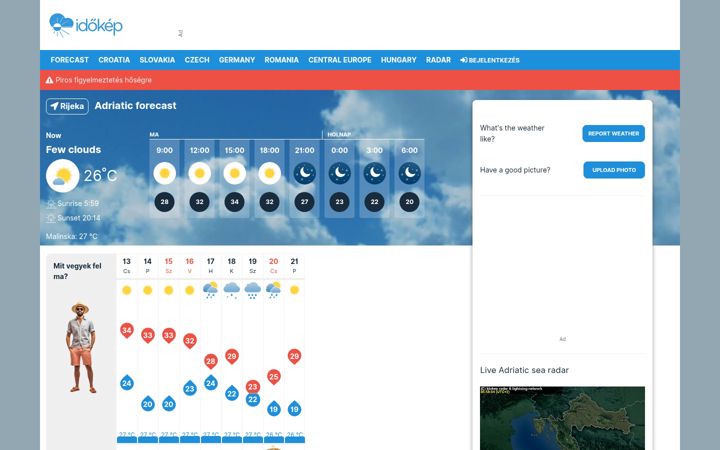Click the UPLOAD PHOTO button
This screenshot has width=720, height=450.
(x=614, y=170)
